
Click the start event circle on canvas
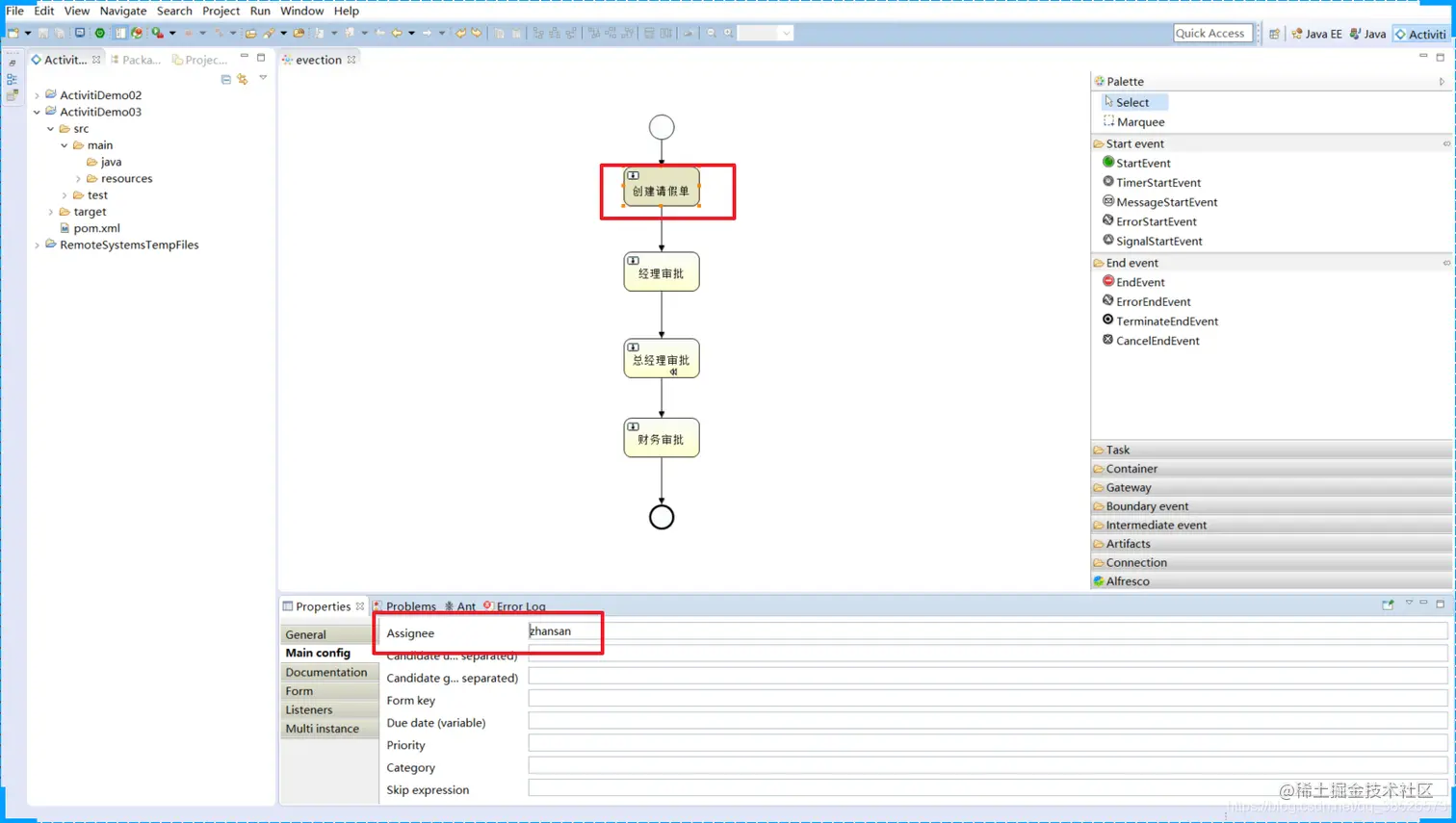pos(662,127)
